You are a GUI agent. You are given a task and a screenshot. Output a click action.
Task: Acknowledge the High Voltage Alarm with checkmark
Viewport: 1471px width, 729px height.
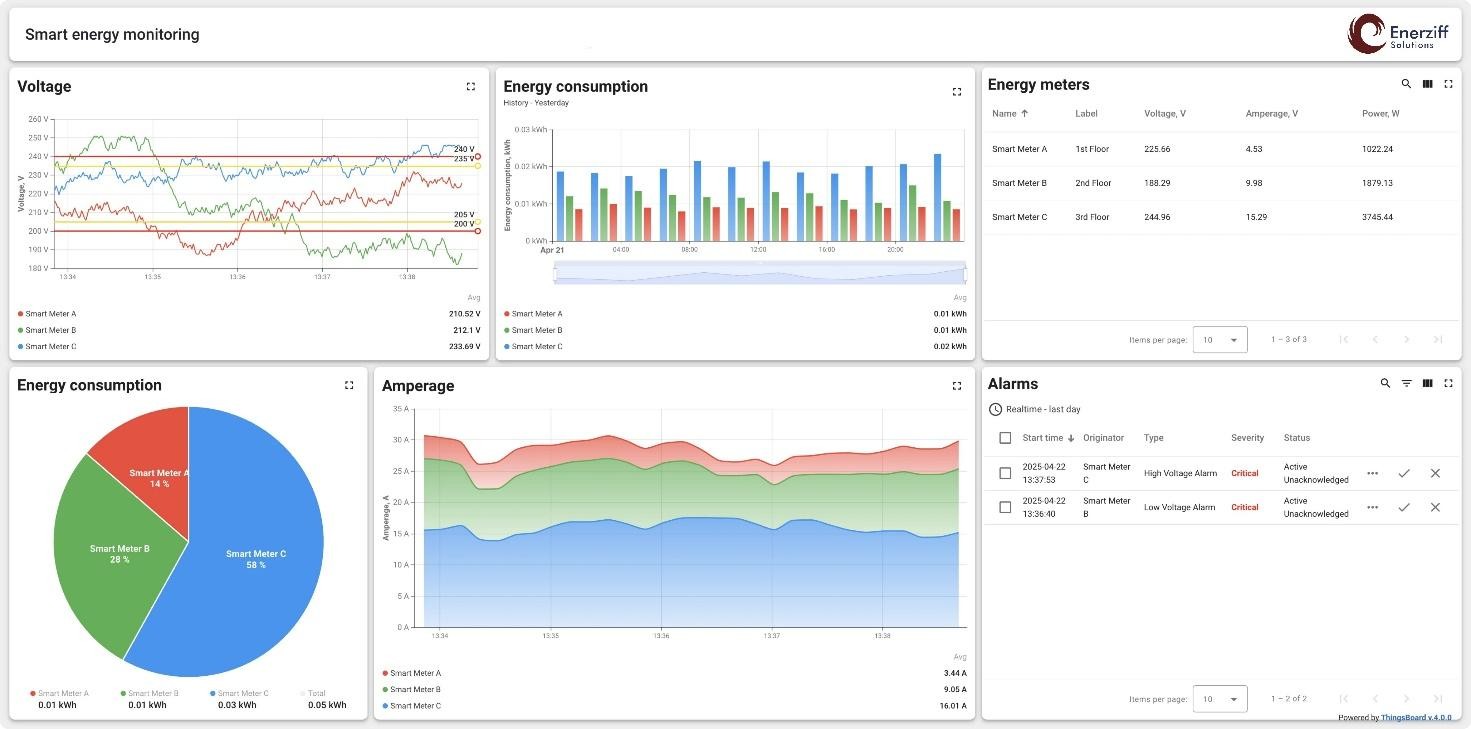pyautogui.click(x=1404, y=474)
